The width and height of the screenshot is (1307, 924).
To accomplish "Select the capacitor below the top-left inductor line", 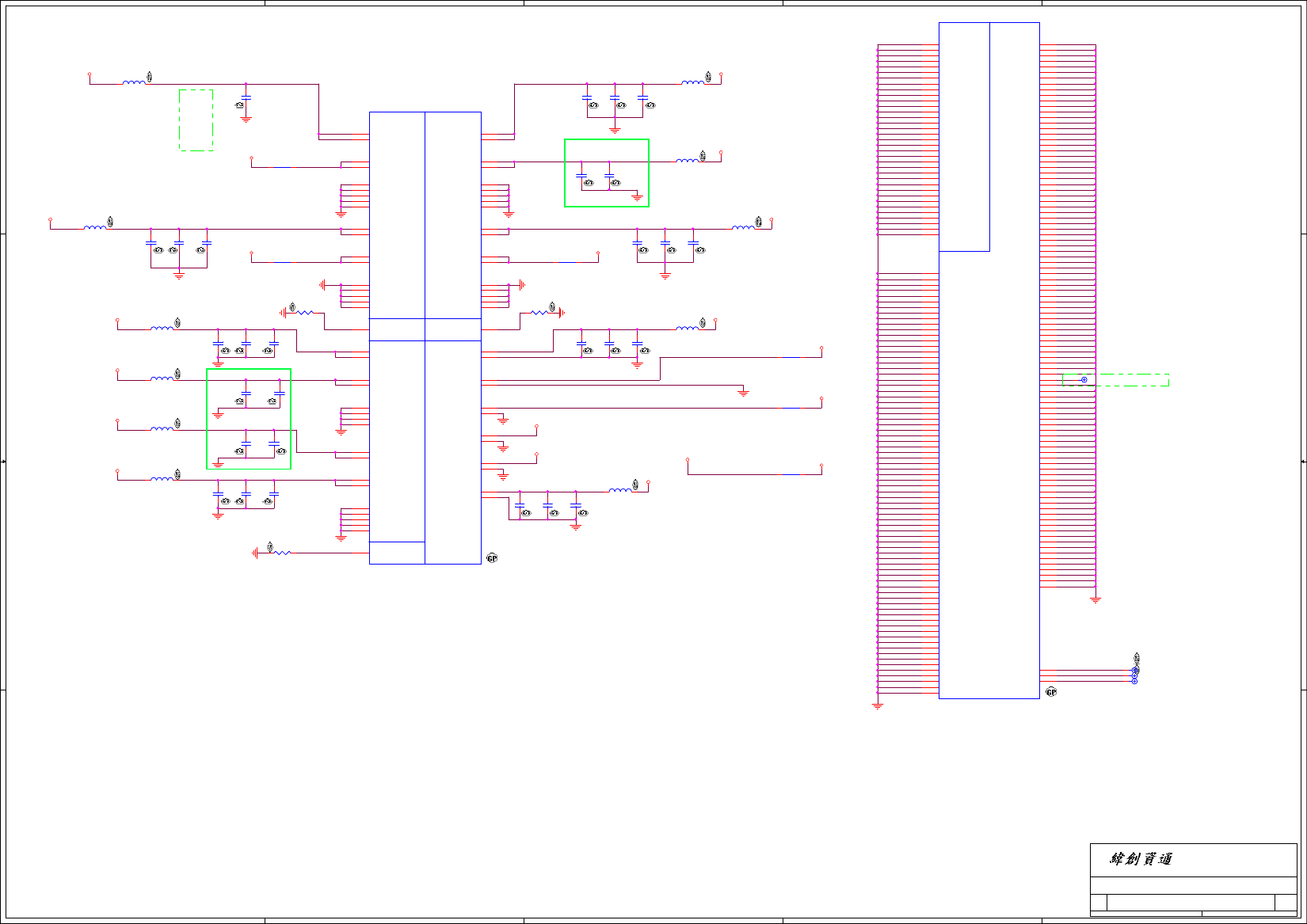I will pos(246,97).
